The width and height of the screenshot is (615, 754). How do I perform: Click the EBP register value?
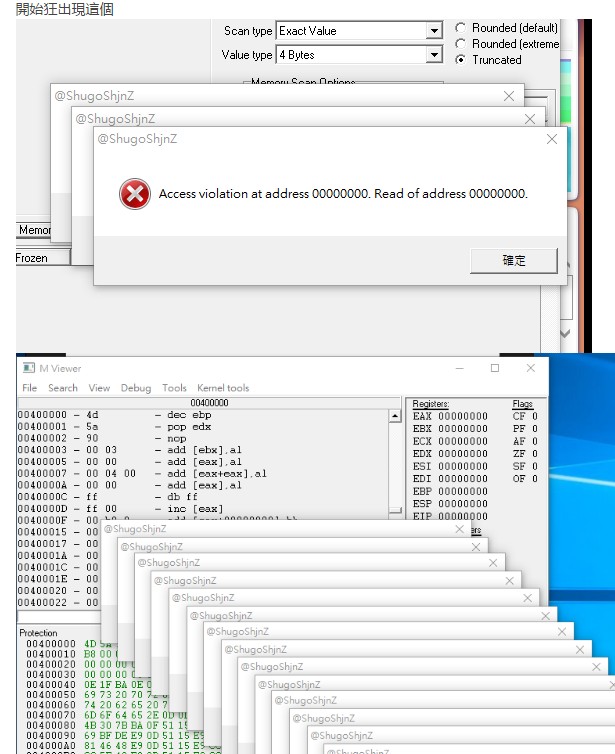coord(463,491)
